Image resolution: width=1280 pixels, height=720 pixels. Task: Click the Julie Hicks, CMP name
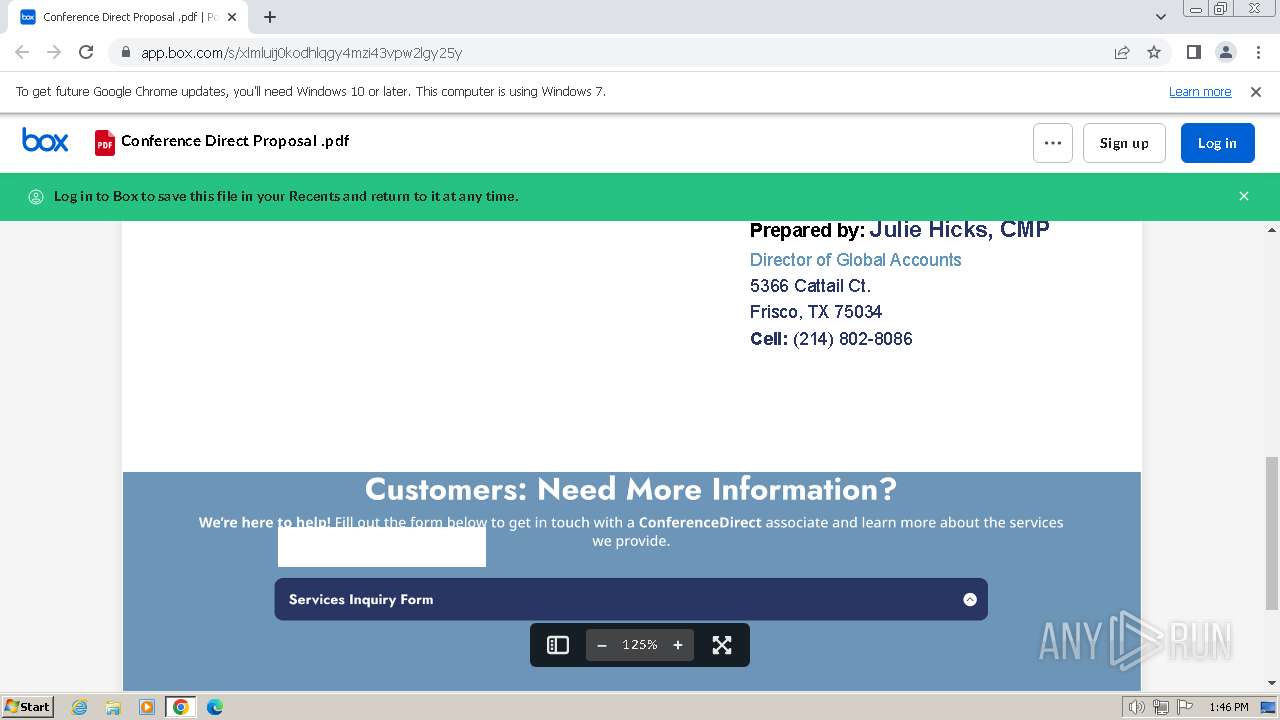pos(959,229)
